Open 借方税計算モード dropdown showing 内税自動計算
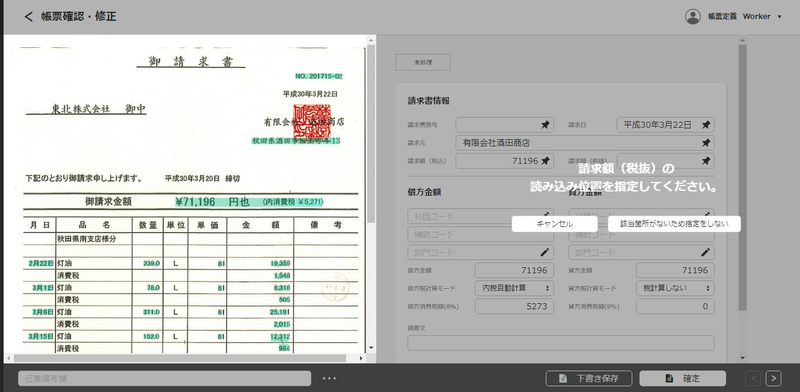Viewport: 800px width, 392px height. pyautogui.click(x=514, y=288)
